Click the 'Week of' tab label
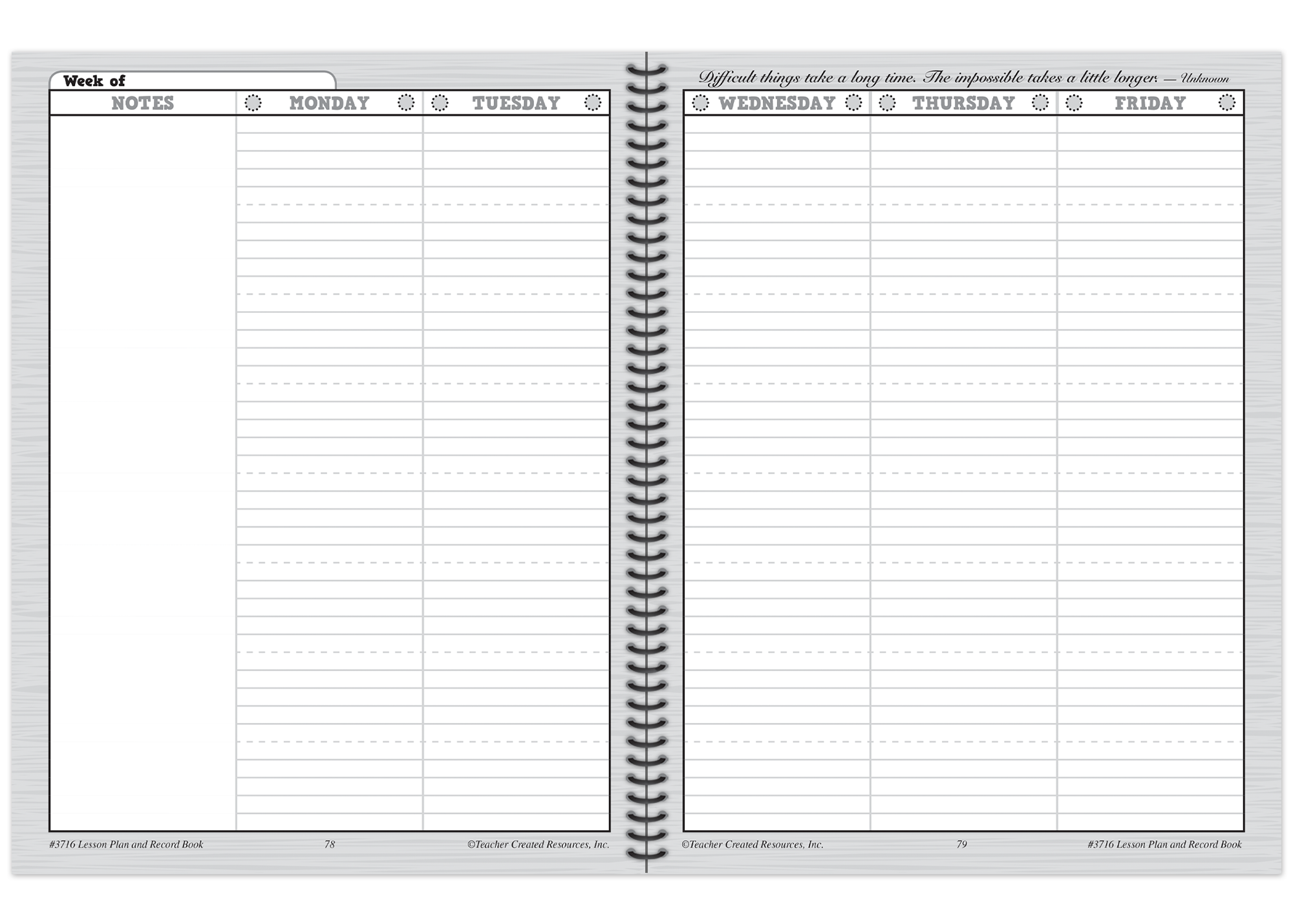Screen dimensions: 1293x924 [94, 81]
